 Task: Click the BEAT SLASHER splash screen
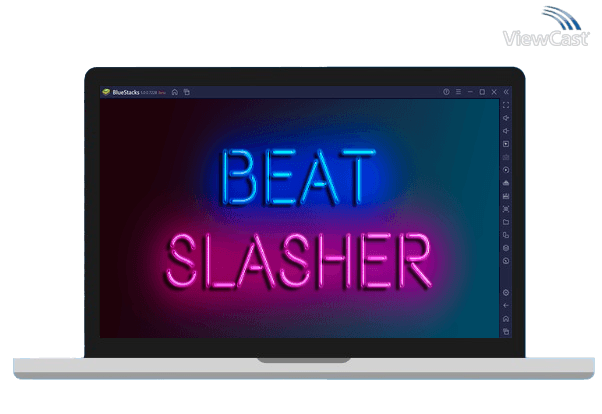299,218
